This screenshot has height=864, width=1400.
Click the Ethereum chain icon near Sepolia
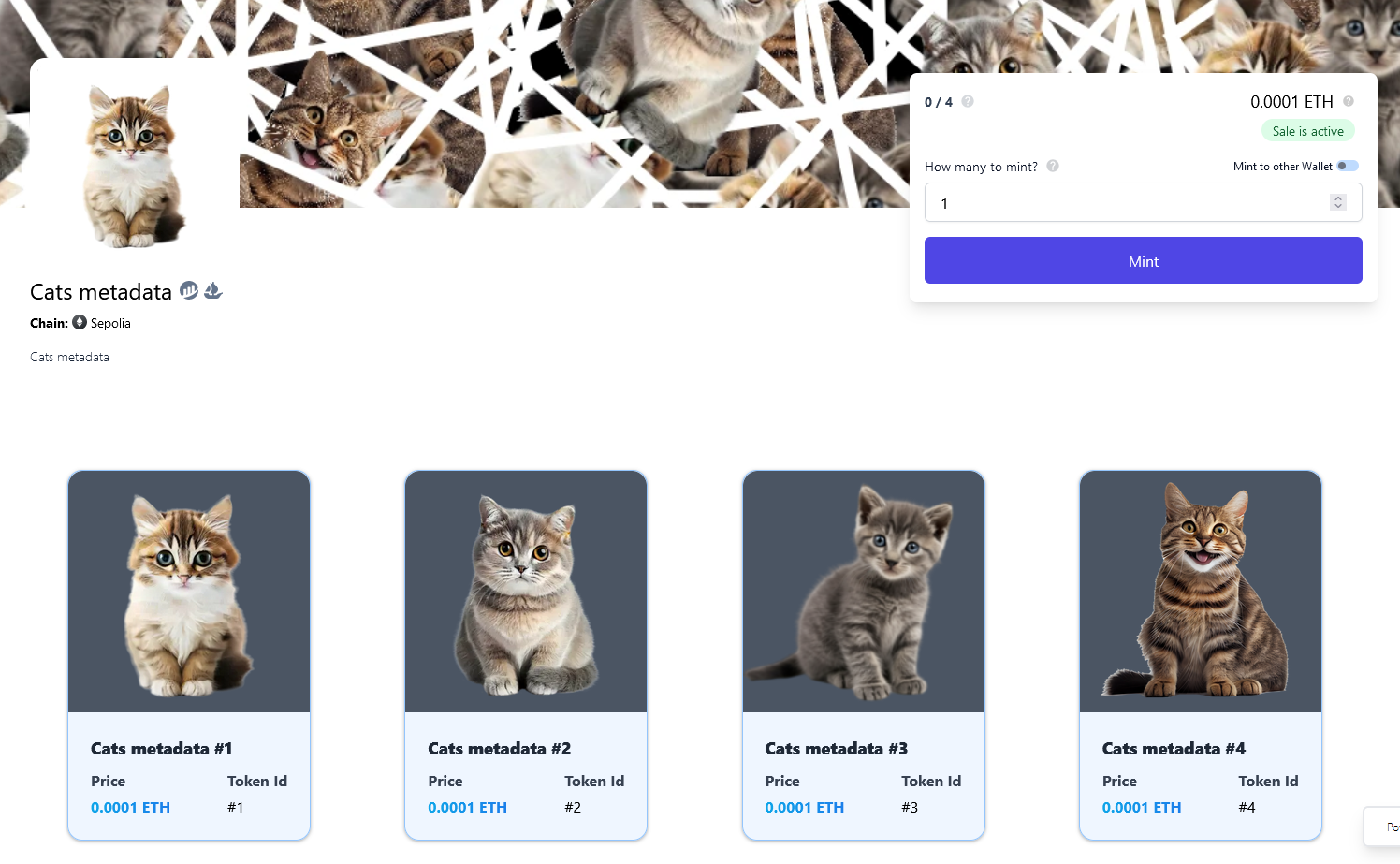tap(80, 322)
